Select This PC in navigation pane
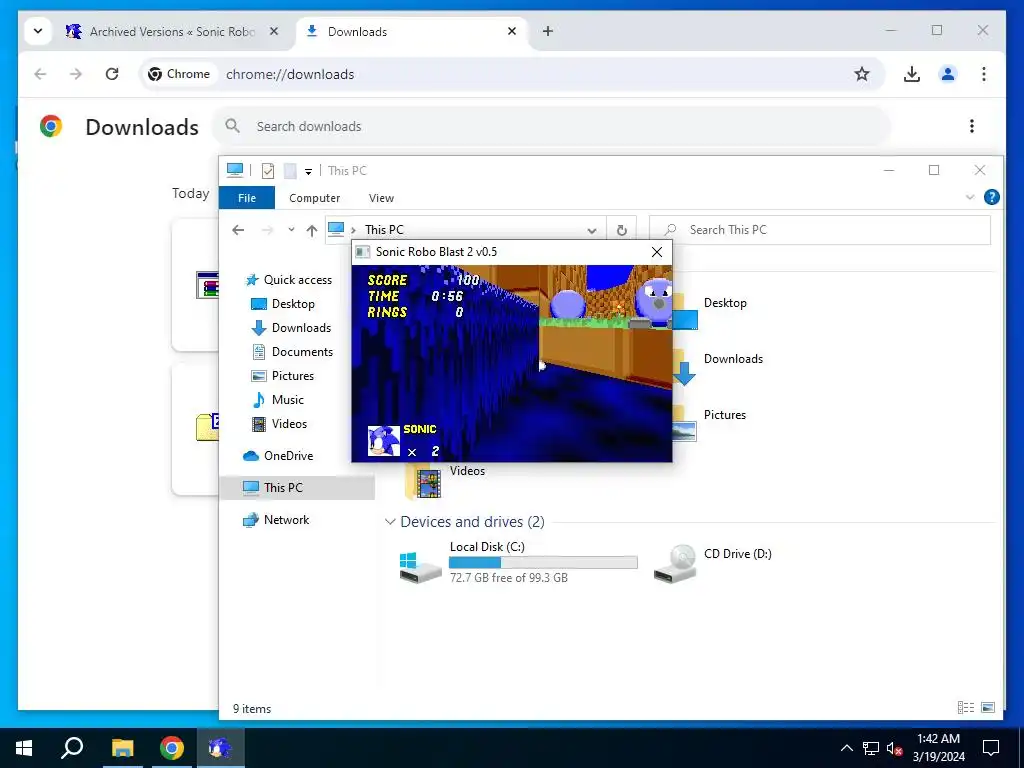Image resolution: width=1024 pixels, height=768 pixels. coord(297,487)
